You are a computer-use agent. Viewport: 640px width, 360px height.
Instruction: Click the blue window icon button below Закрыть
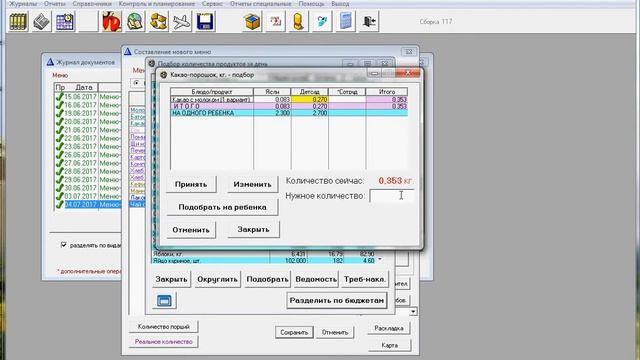[x=164, y=301]
